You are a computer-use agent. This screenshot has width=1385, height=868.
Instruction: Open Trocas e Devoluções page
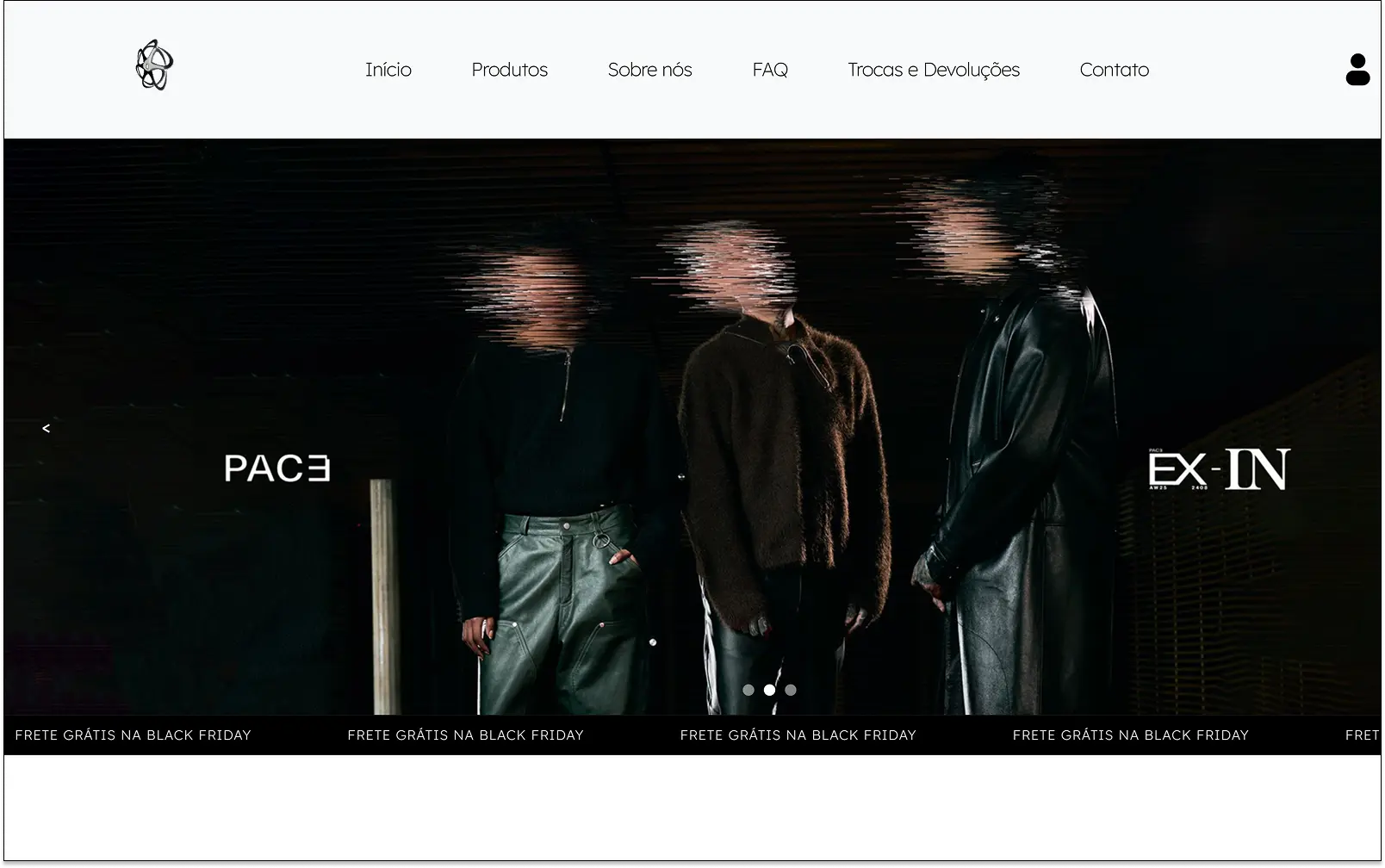pyautogui.click(x=934, y=70)
